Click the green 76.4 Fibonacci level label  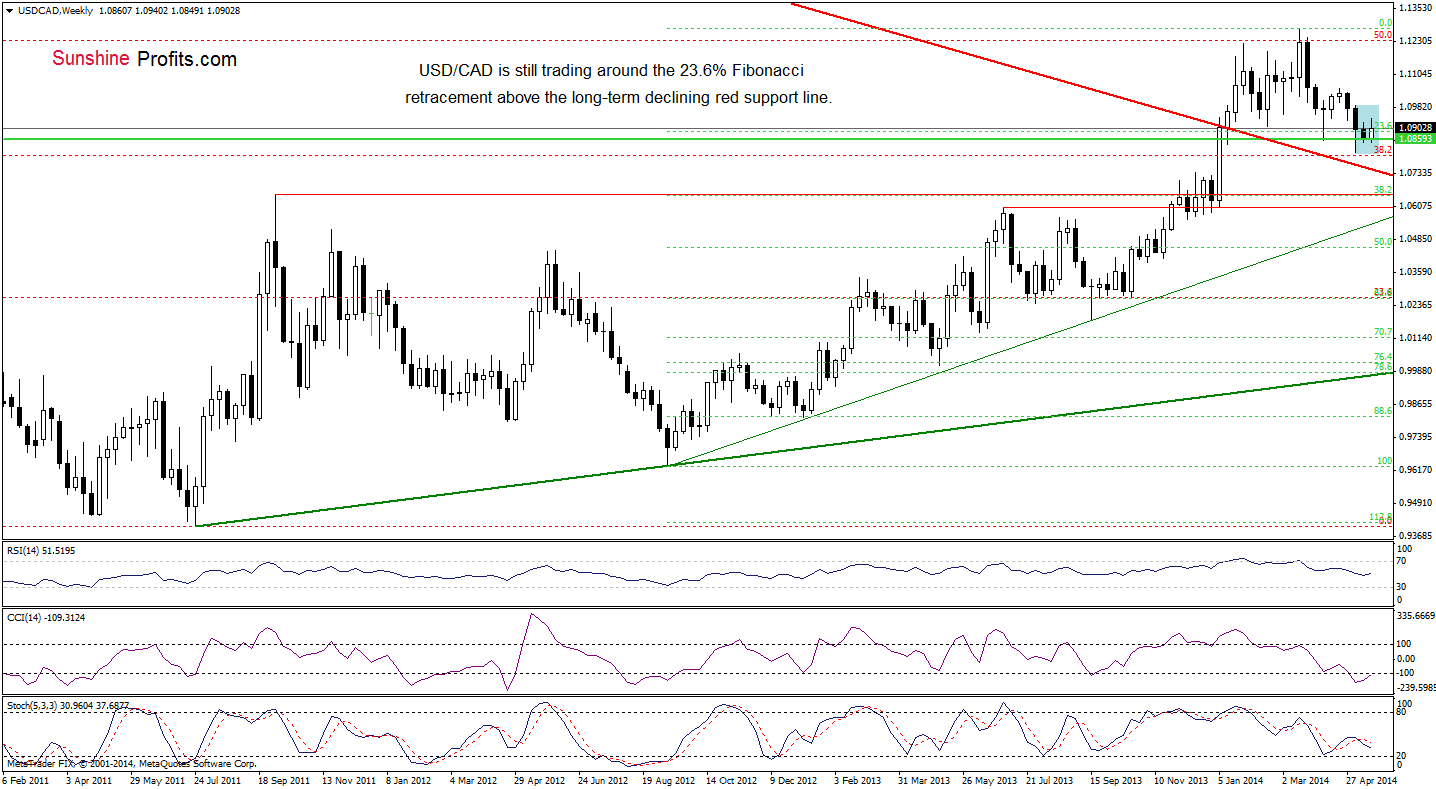coord(1383,357)
